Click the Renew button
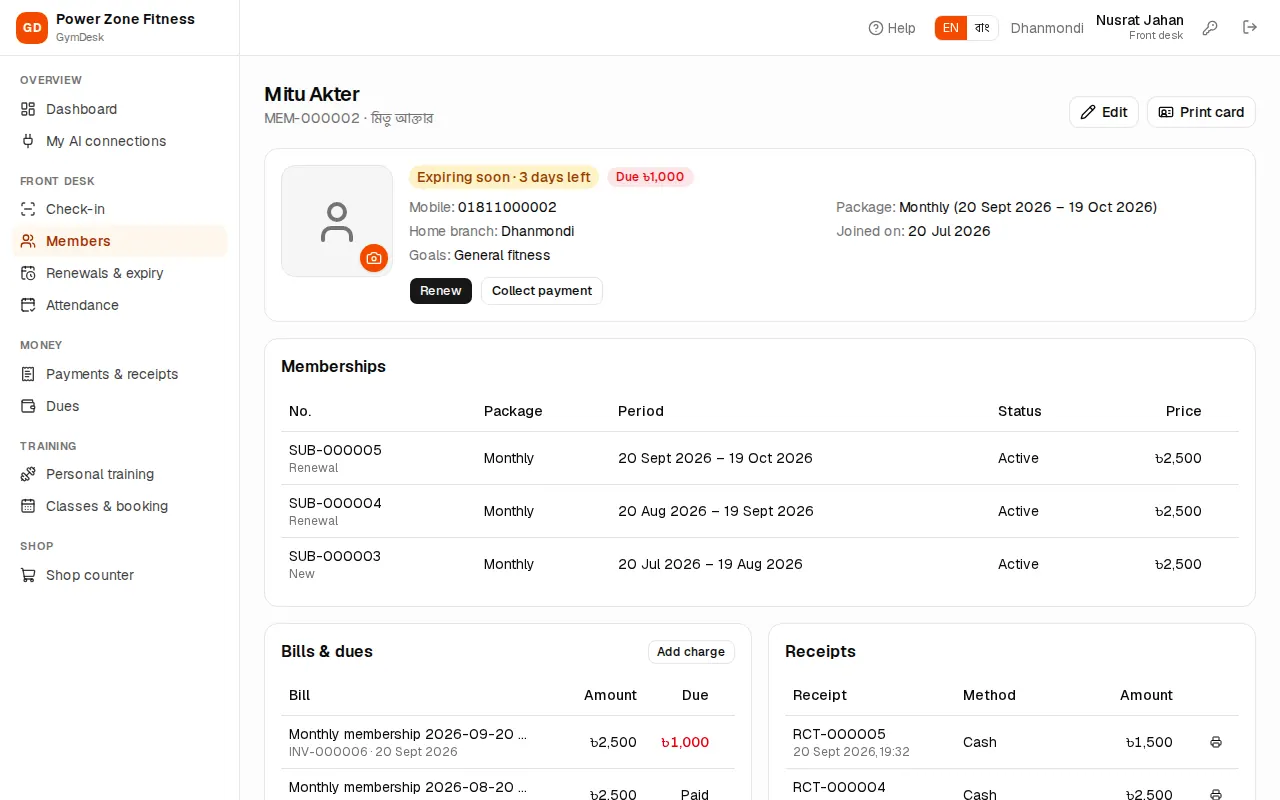The image size is (1280, 800). coord(441,291)
